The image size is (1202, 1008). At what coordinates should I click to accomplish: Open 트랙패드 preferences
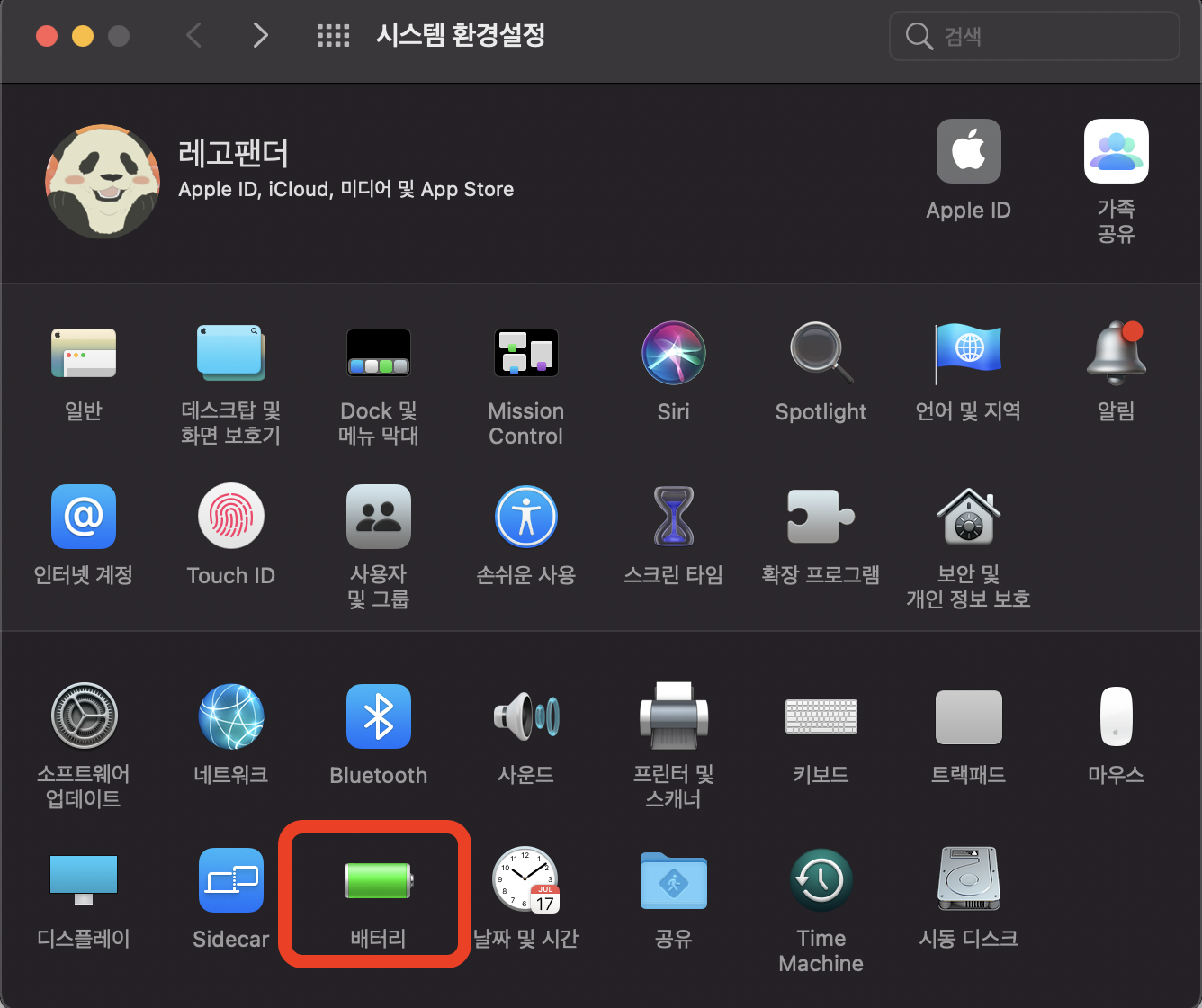(969, 716)
